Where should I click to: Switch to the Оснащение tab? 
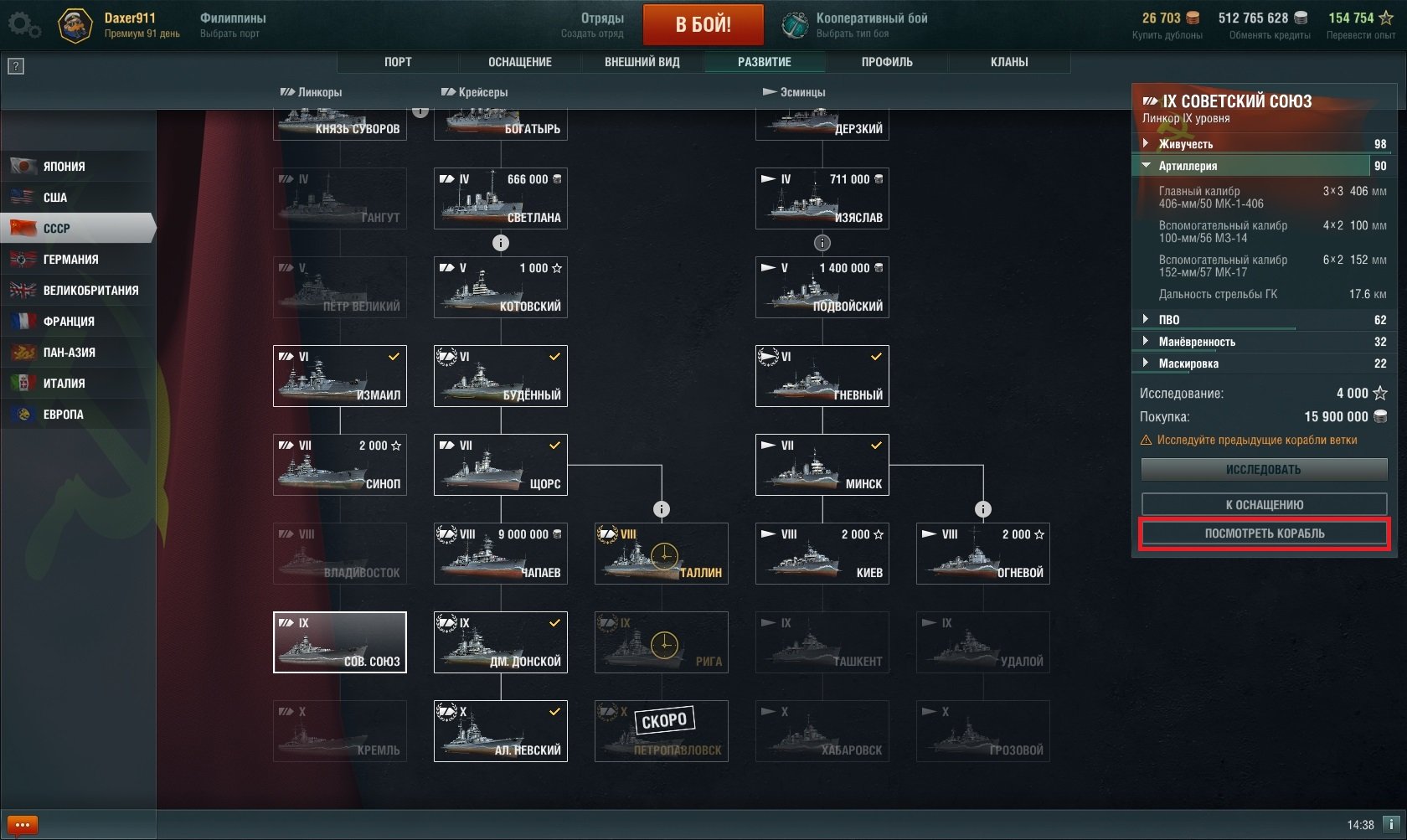point(520,62)
